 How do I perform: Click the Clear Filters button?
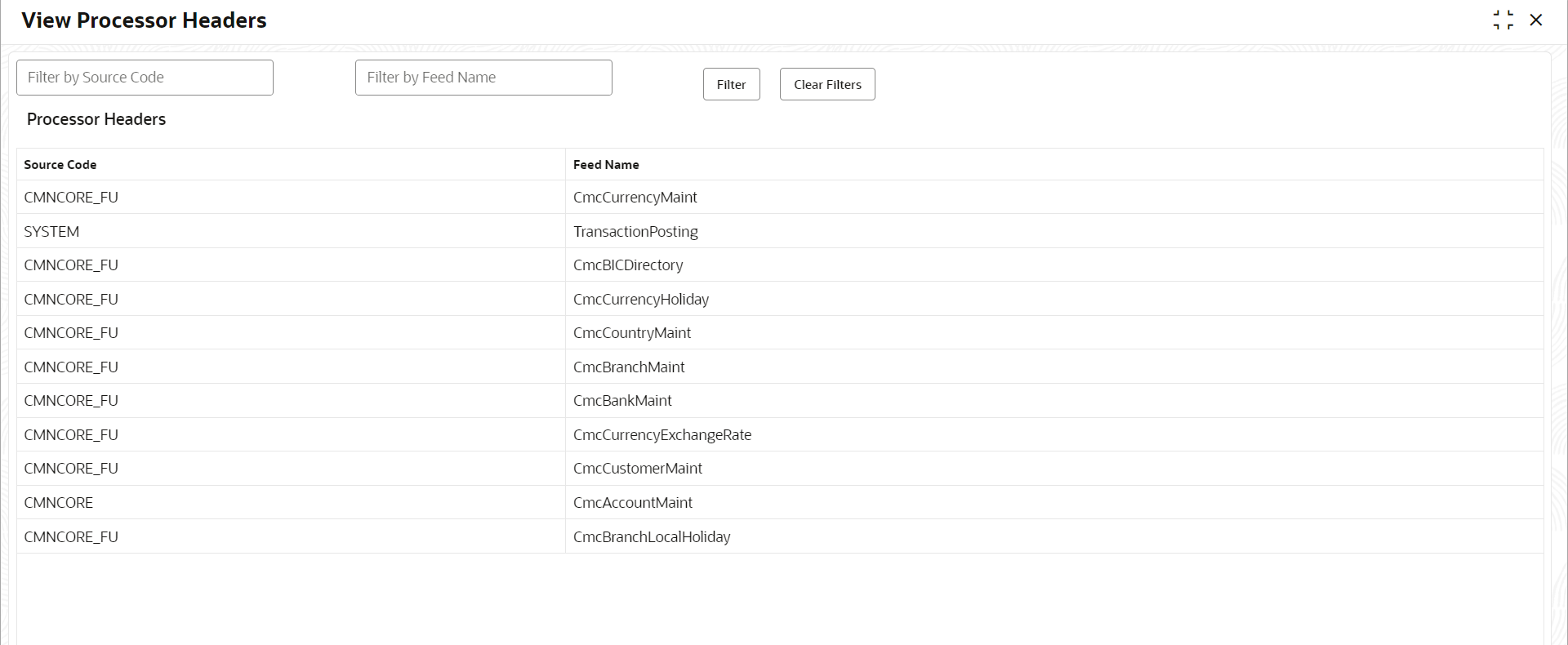point(827,84)
